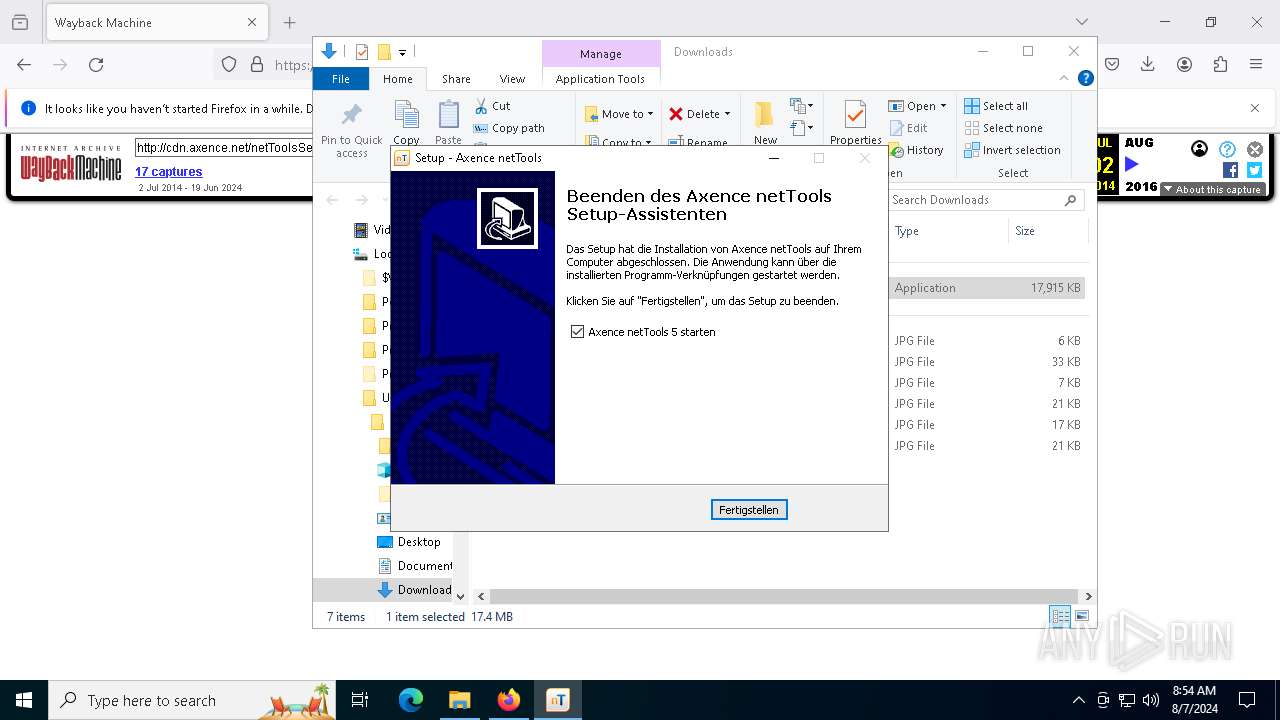The image size is (1280, 720).
Task: Click Wayback toolbar help icon
Action: 1227,150
